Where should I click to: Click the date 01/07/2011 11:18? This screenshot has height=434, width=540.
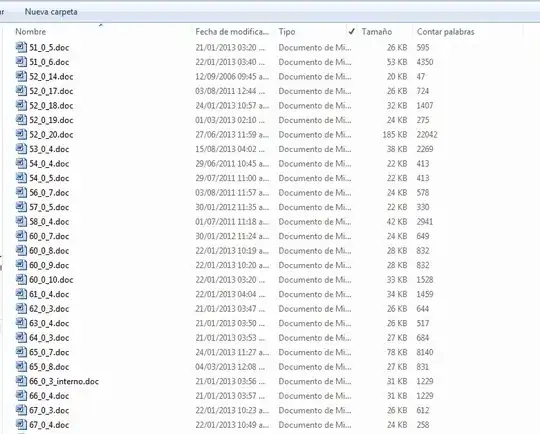point(232,221)
